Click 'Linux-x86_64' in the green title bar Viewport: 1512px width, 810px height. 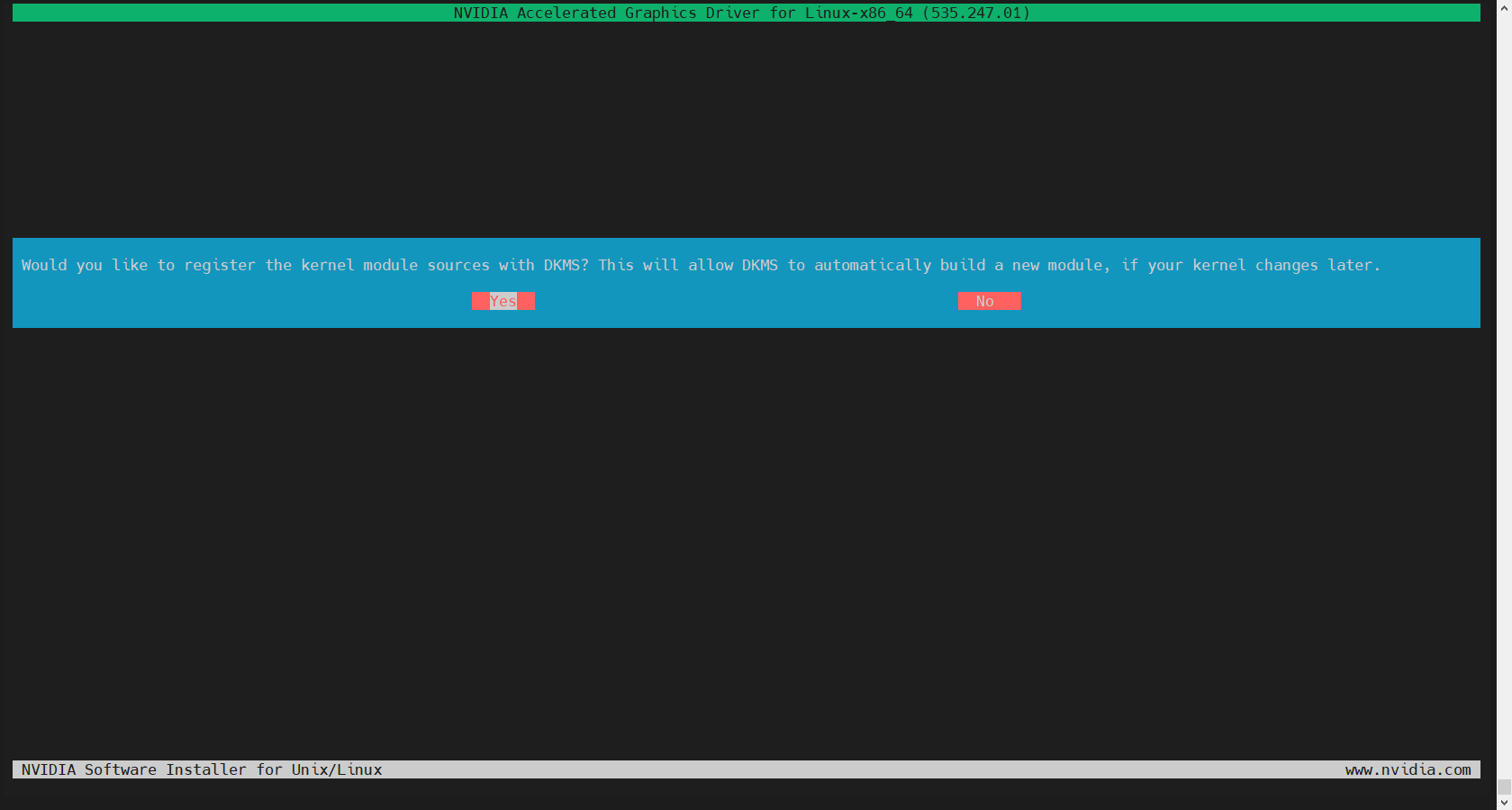coord(858,13)
